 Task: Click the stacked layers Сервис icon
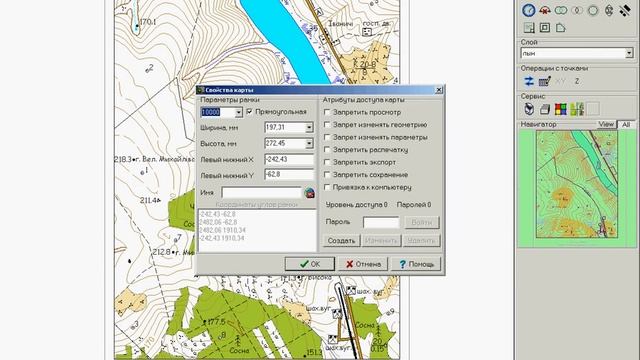click(545, 109)
